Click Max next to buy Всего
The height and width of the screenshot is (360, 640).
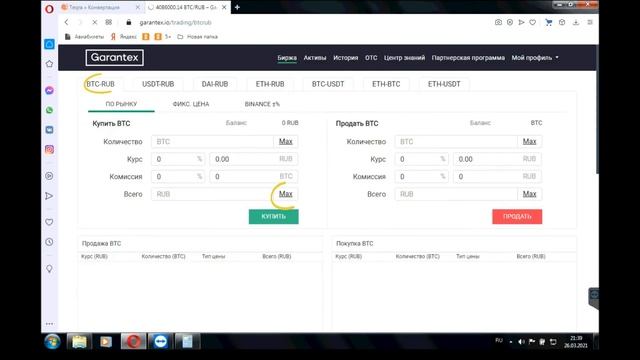[x=286, y=194]
